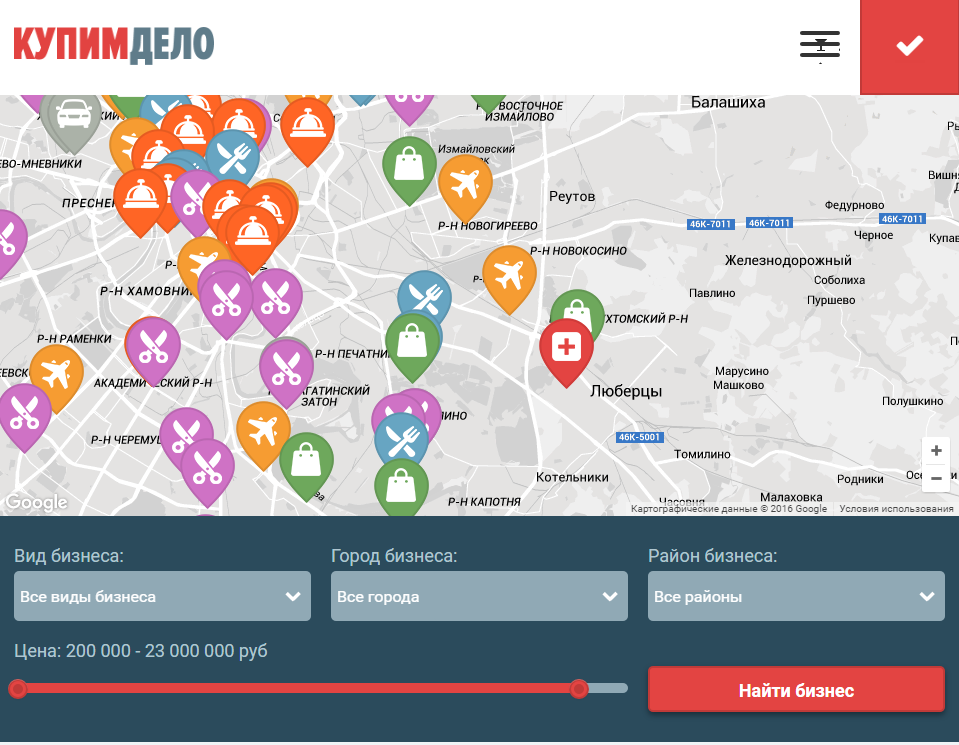The height and width of the screenshot is (745, 959).
Task: Click the orange airplane marker above Р-Н НОВОГИРЕЕВО
Action: 465,185
